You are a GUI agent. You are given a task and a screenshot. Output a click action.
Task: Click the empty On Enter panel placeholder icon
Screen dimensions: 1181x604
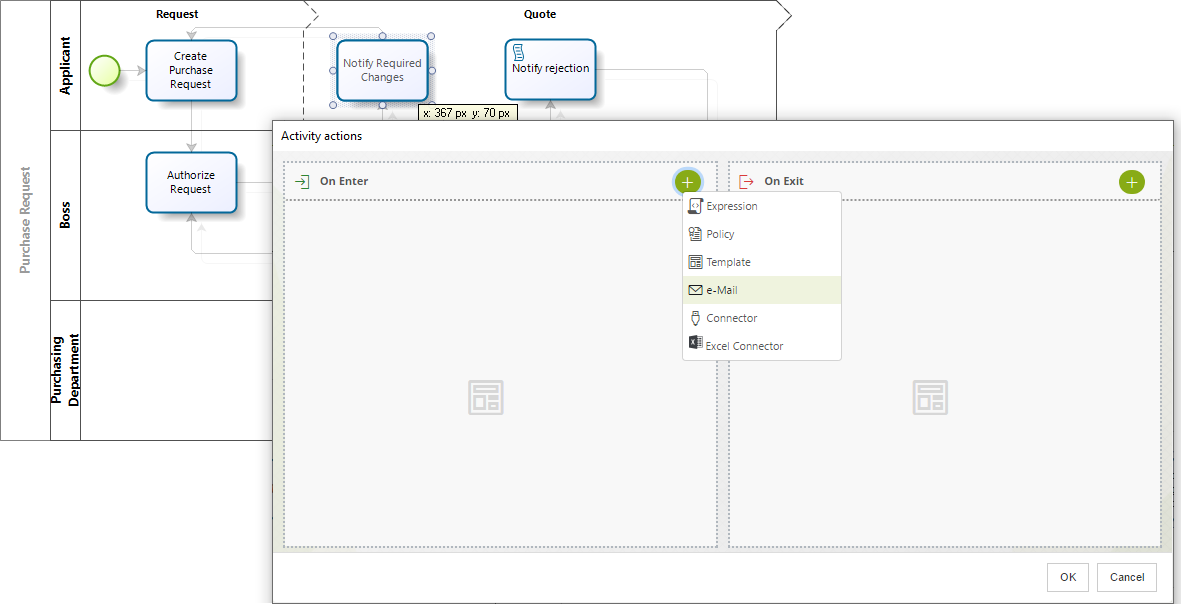point(486,397)
